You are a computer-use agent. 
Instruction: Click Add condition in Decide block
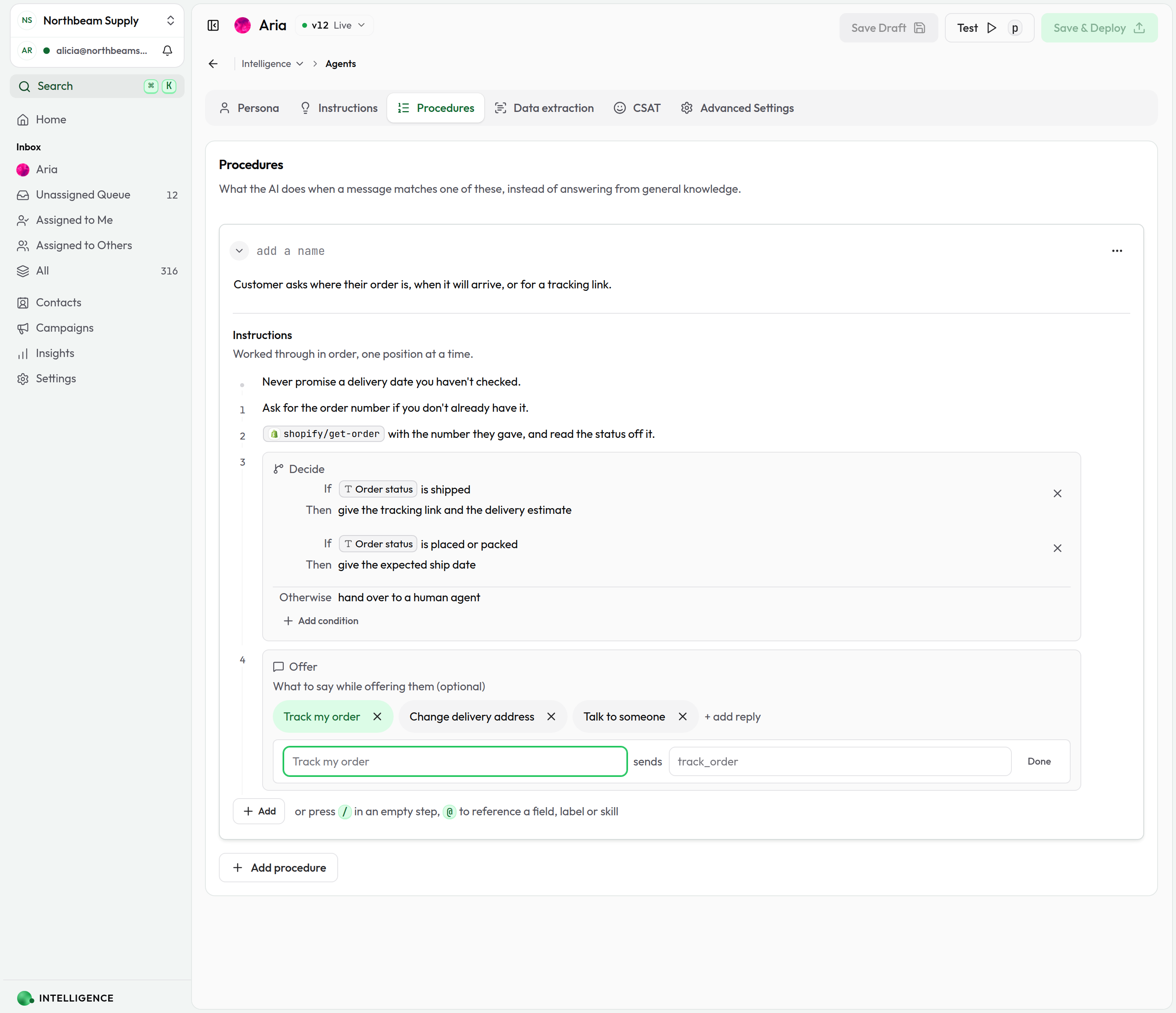coord(321,620)
